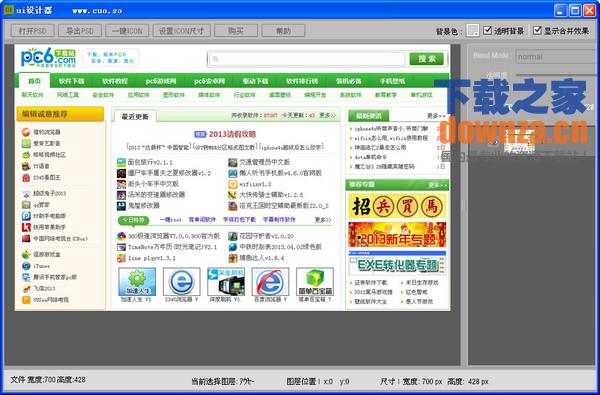Image resolution: width=600 pixels, height=395 pixels.
Task: Click the 腾讯手机管家pc版 icon
Action: coord(26,277)
